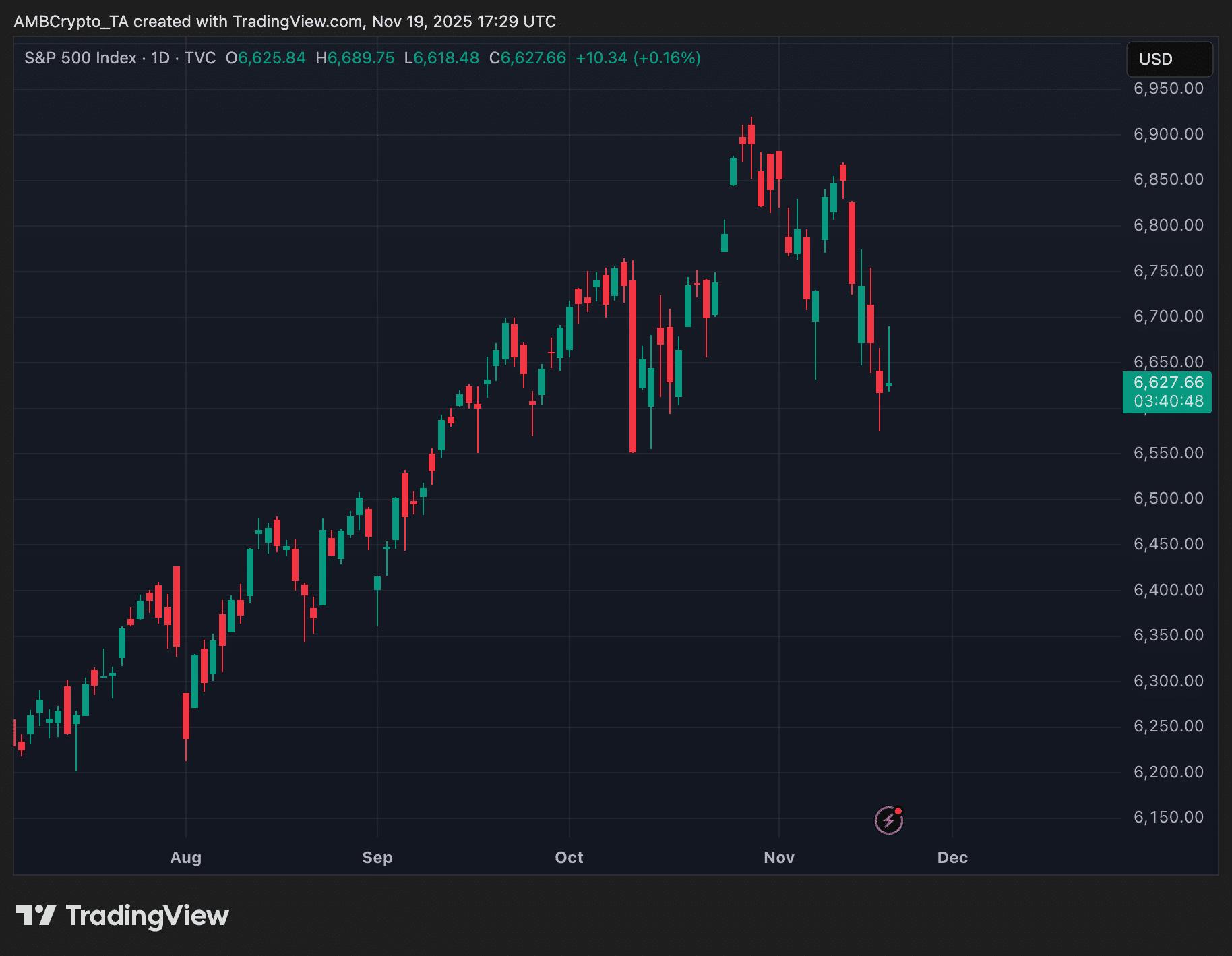
Task: Click the Aug label on time axis
Action: 185,858
